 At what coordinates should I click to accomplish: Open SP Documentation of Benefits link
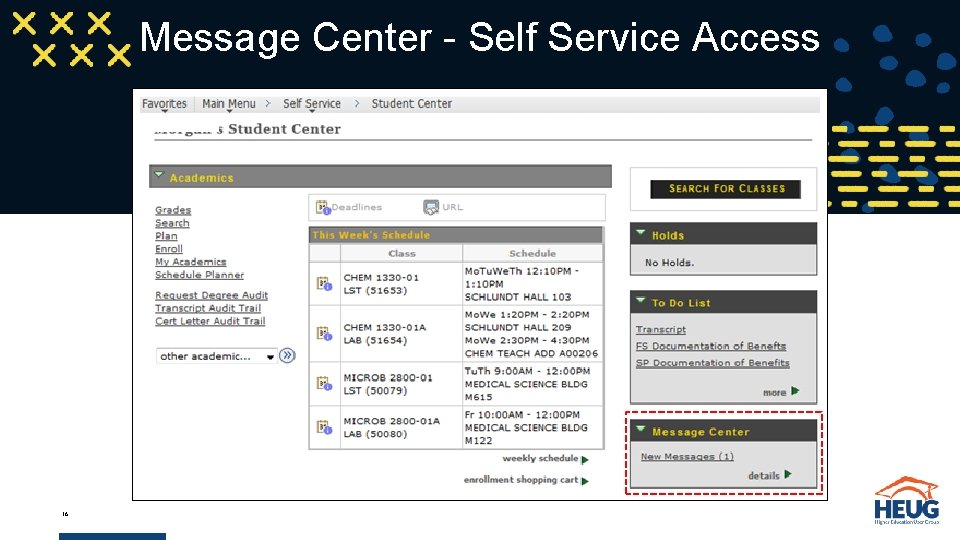pos(713,362)
